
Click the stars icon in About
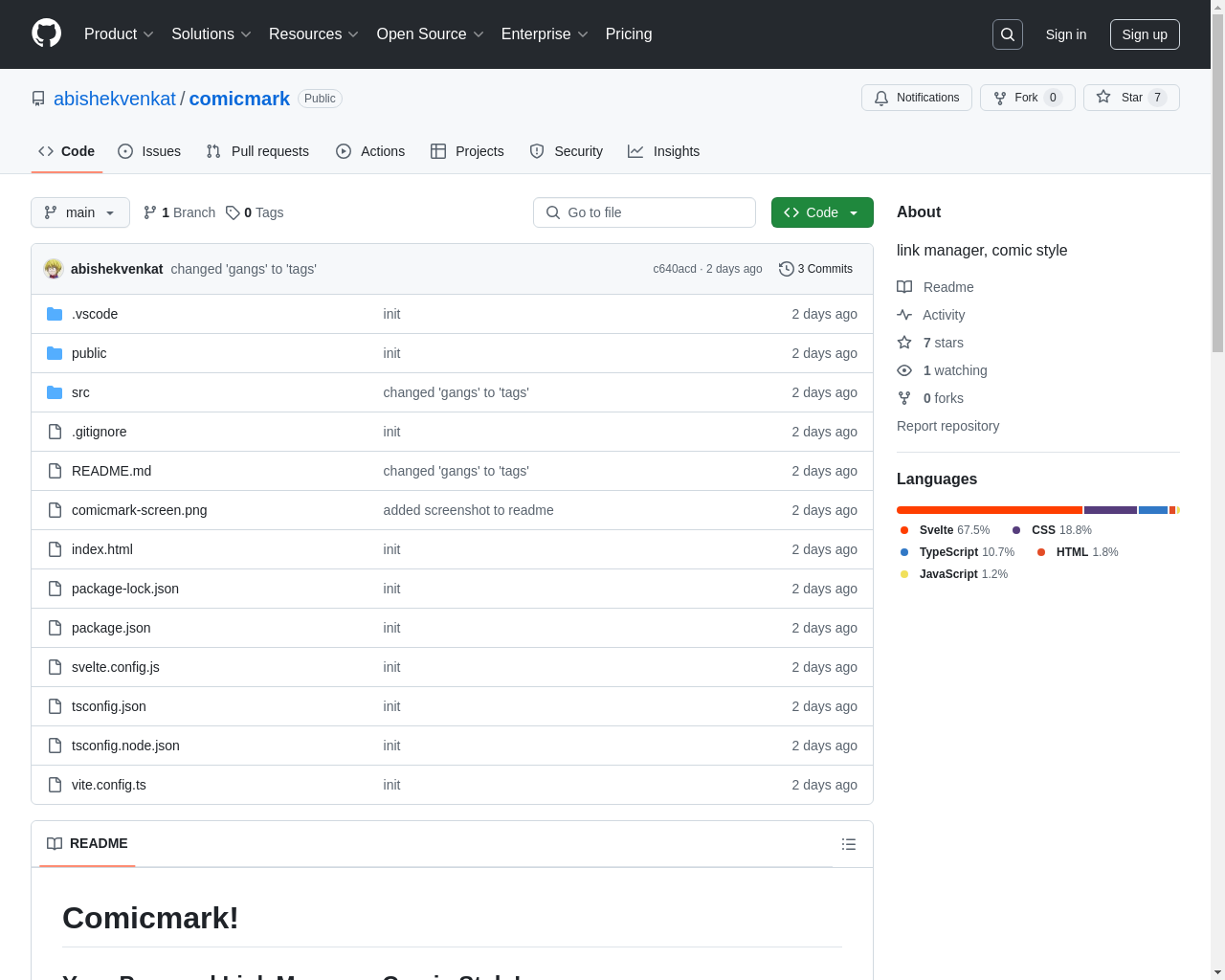tap(904, 343)
